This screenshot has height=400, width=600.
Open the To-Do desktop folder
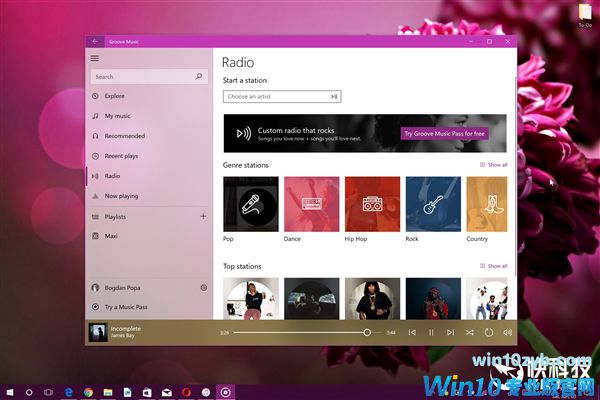(585, 15)
